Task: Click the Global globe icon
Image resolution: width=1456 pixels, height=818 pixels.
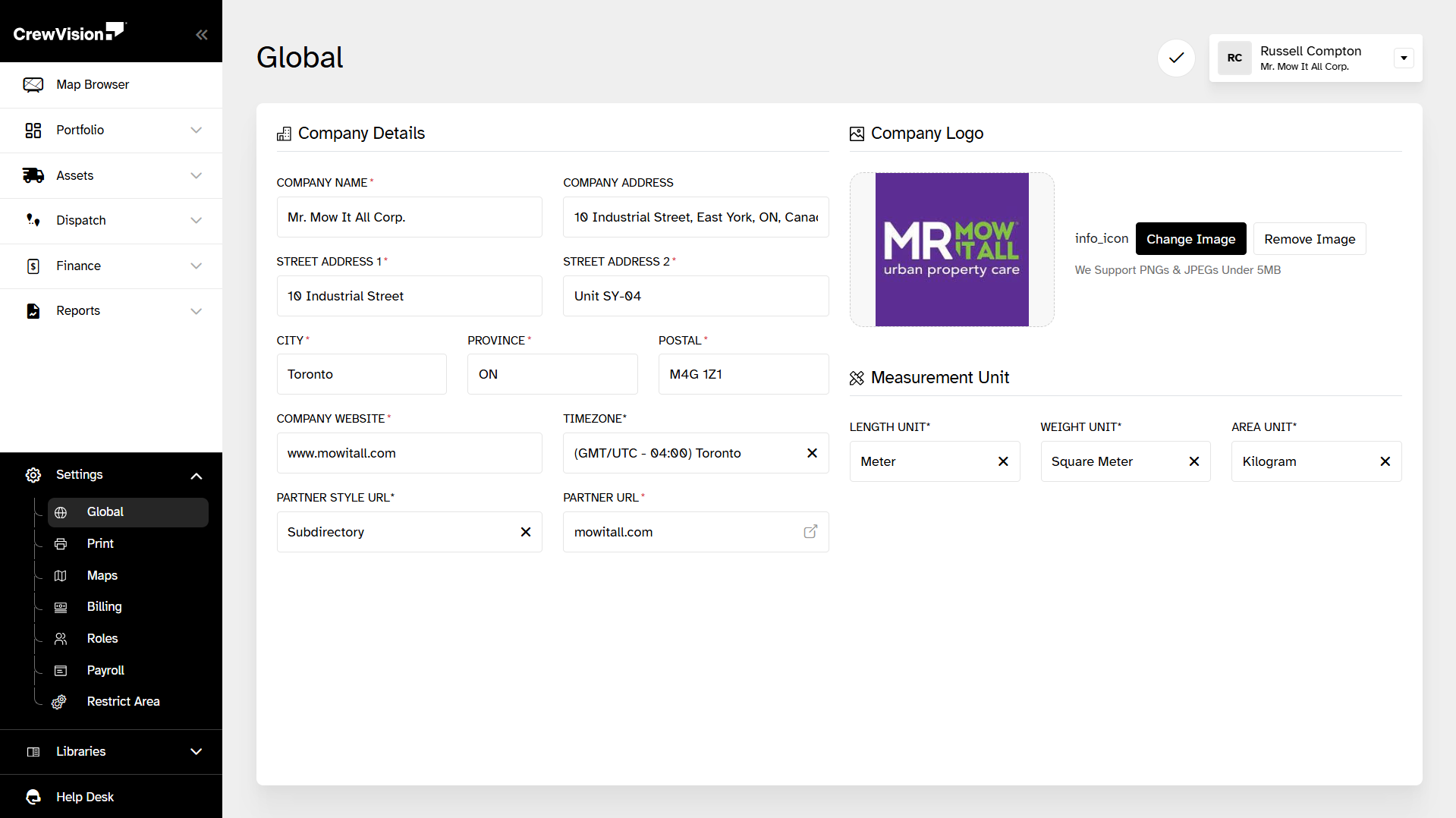Action: click(61, 512)
